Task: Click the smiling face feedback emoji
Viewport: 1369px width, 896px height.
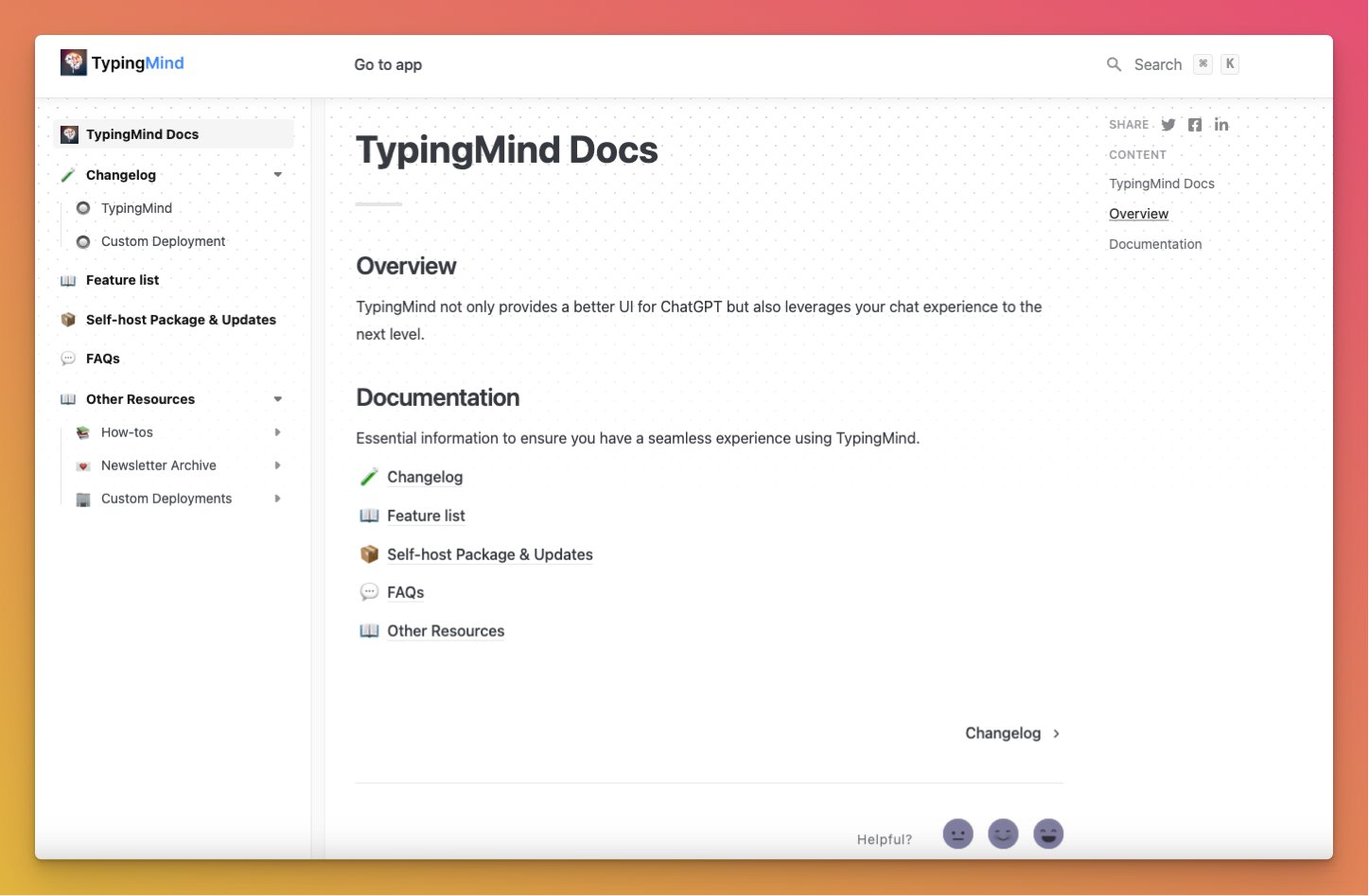Action: coord(1003,834)
